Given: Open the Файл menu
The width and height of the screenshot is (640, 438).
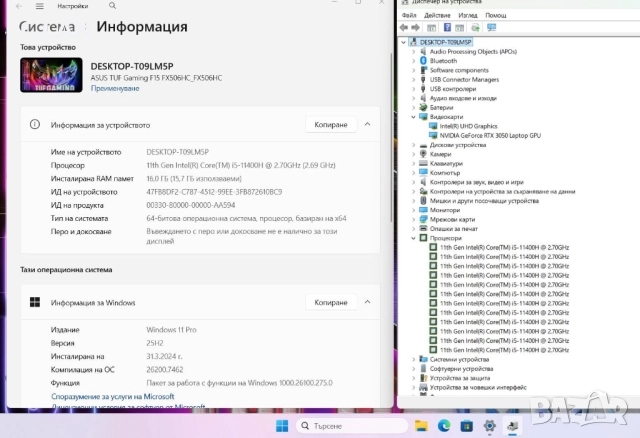Looking at the screenshot, I should (x=409, y=15).
